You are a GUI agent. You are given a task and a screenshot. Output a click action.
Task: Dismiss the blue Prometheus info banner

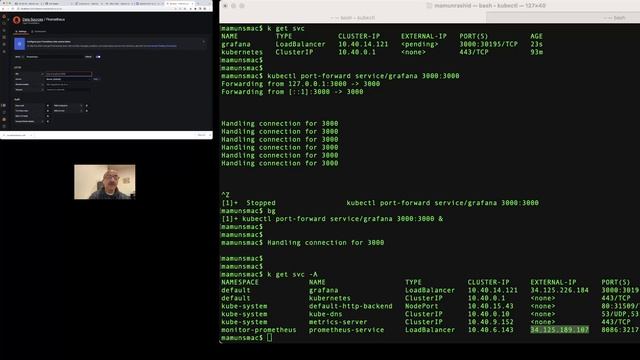[204, 42]
